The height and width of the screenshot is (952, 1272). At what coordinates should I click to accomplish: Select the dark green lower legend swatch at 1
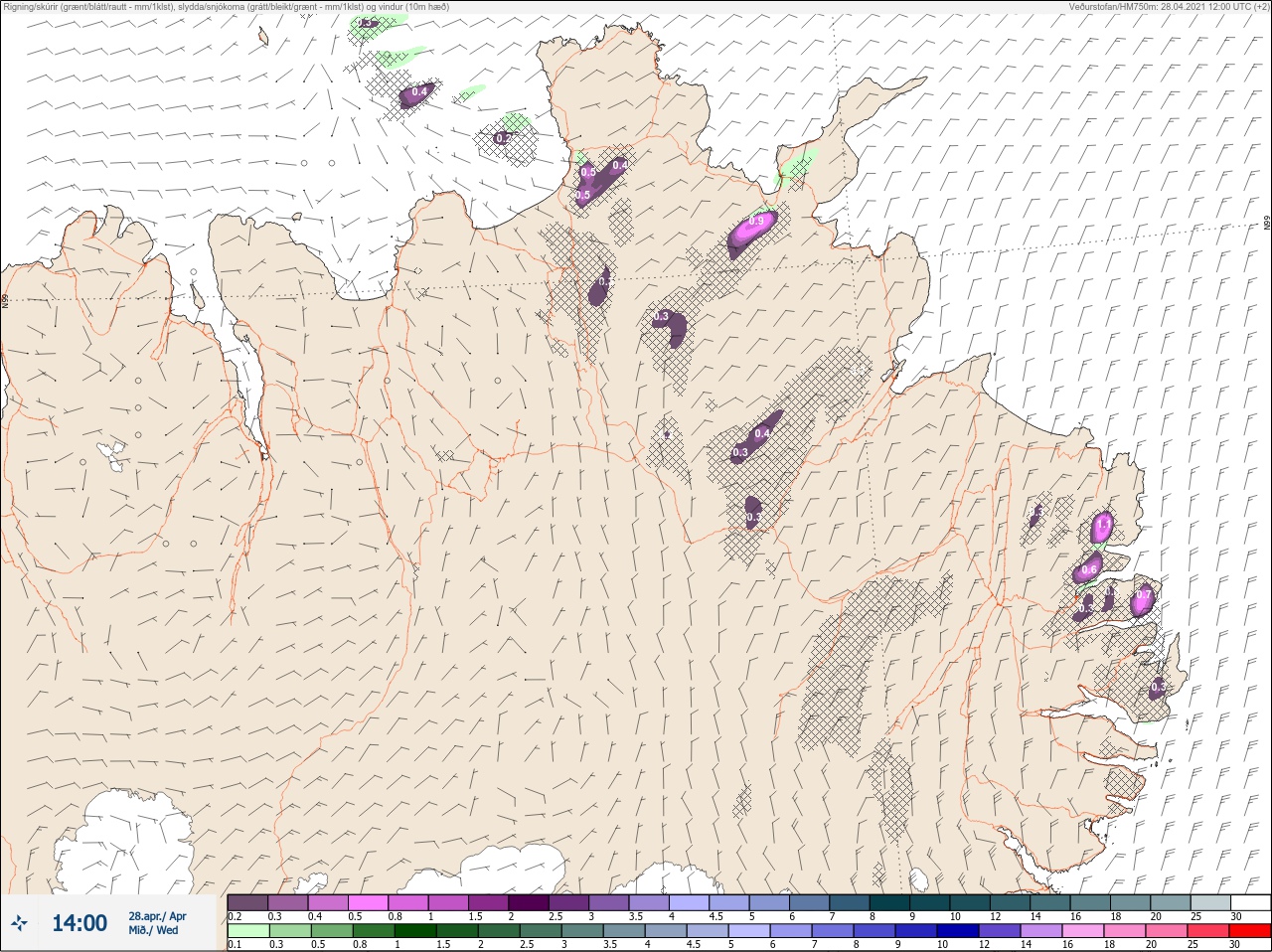[x=415, y=931]
